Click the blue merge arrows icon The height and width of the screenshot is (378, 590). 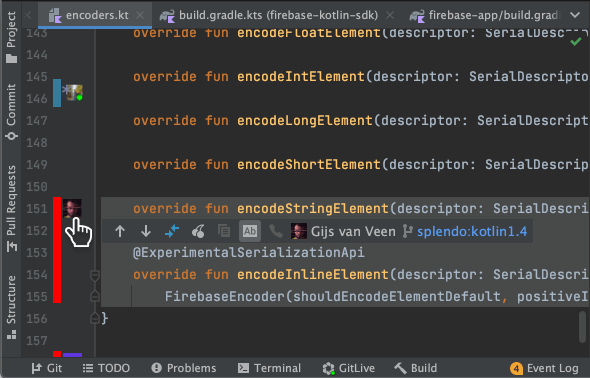tap(172, 231)
